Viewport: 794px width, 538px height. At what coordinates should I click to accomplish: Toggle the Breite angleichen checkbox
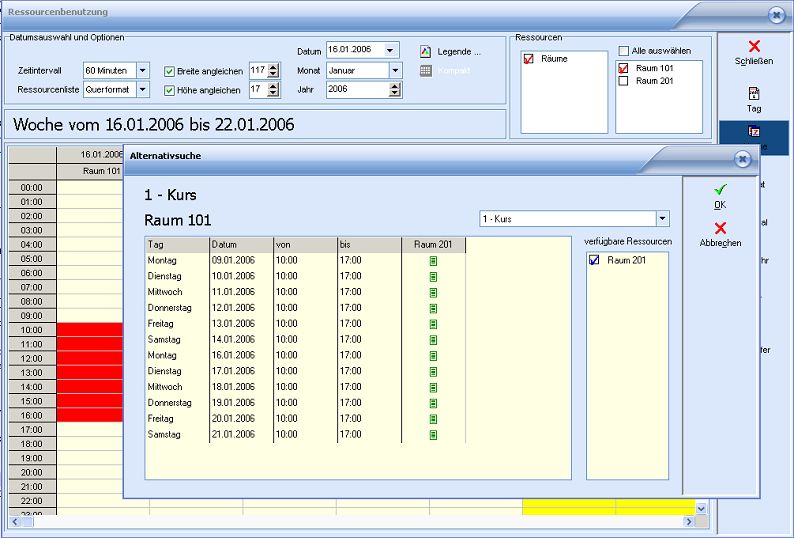169,71
